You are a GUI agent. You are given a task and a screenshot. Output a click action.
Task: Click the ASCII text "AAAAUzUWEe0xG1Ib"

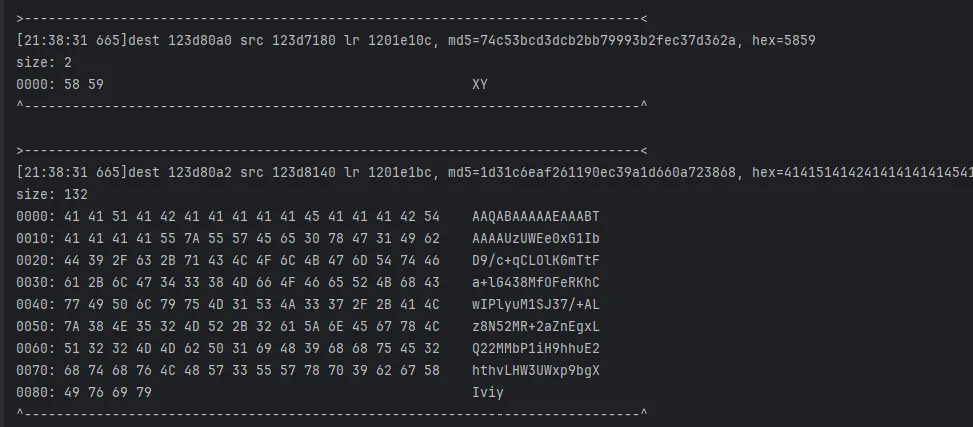[x=536, y=238]
